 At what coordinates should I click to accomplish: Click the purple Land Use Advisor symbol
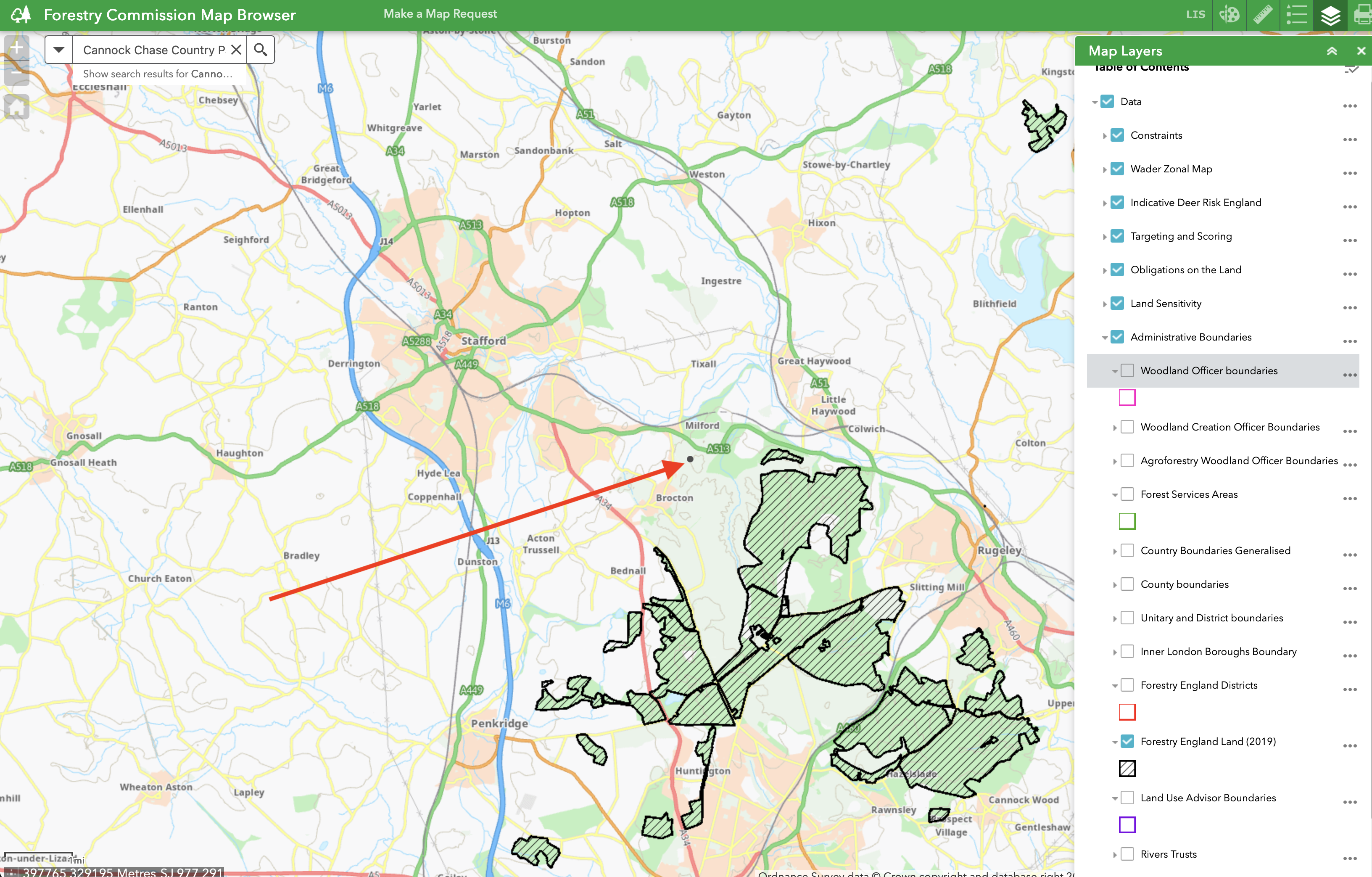coord(1127,824)
